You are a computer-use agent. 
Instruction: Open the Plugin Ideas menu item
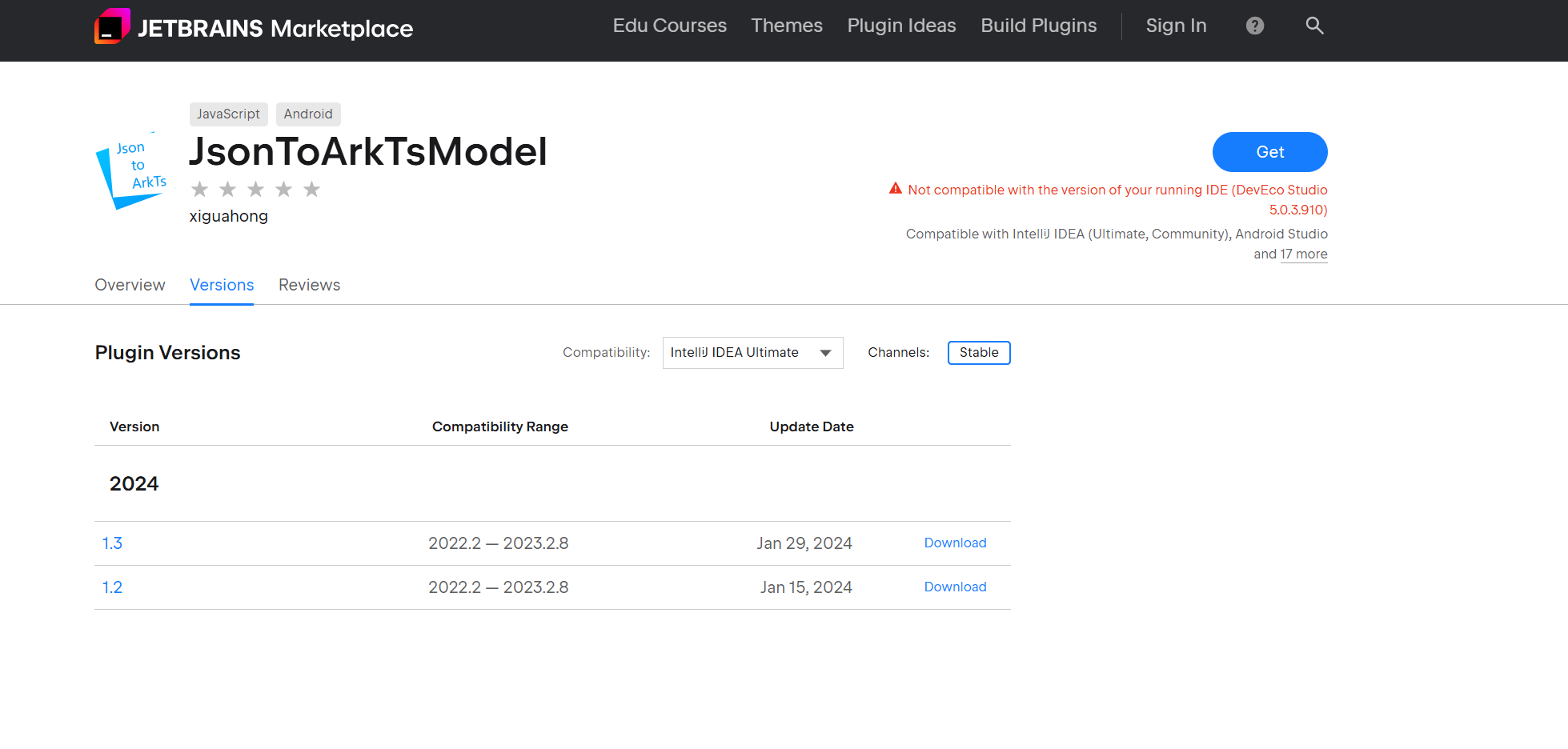pos(901,26)
